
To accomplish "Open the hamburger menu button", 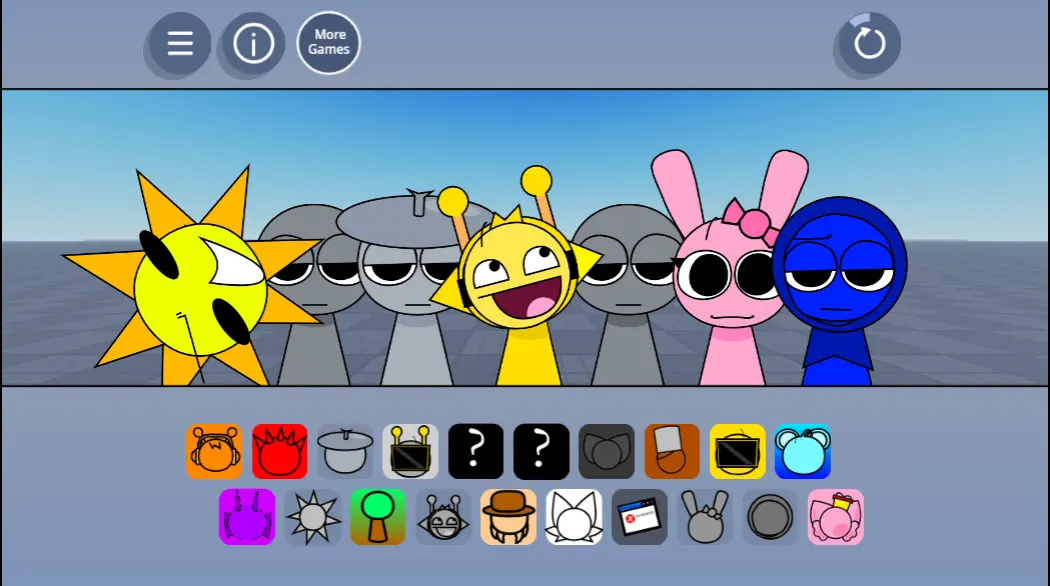I will click(180, 44).
